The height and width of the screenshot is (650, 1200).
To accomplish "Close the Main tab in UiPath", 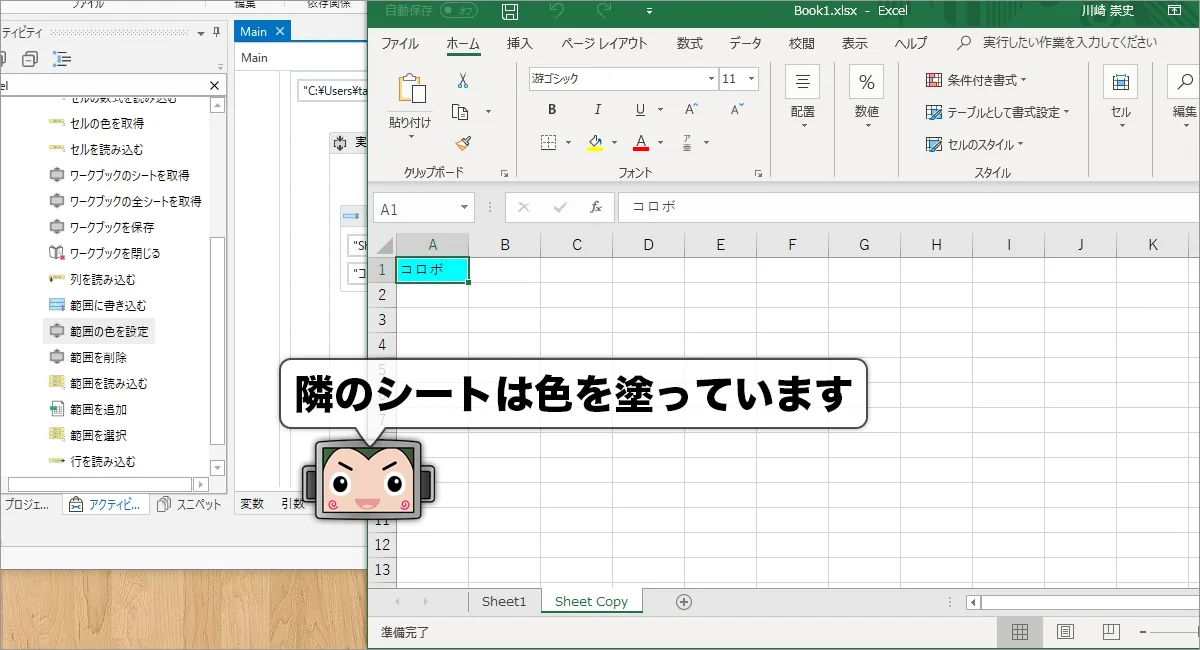I will (280, 32).
